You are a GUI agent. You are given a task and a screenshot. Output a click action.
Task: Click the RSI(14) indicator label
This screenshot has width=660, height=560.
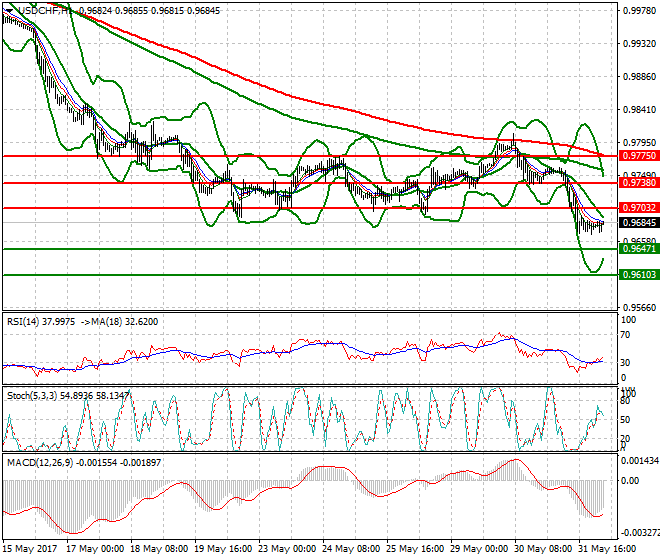click(25, 321)
